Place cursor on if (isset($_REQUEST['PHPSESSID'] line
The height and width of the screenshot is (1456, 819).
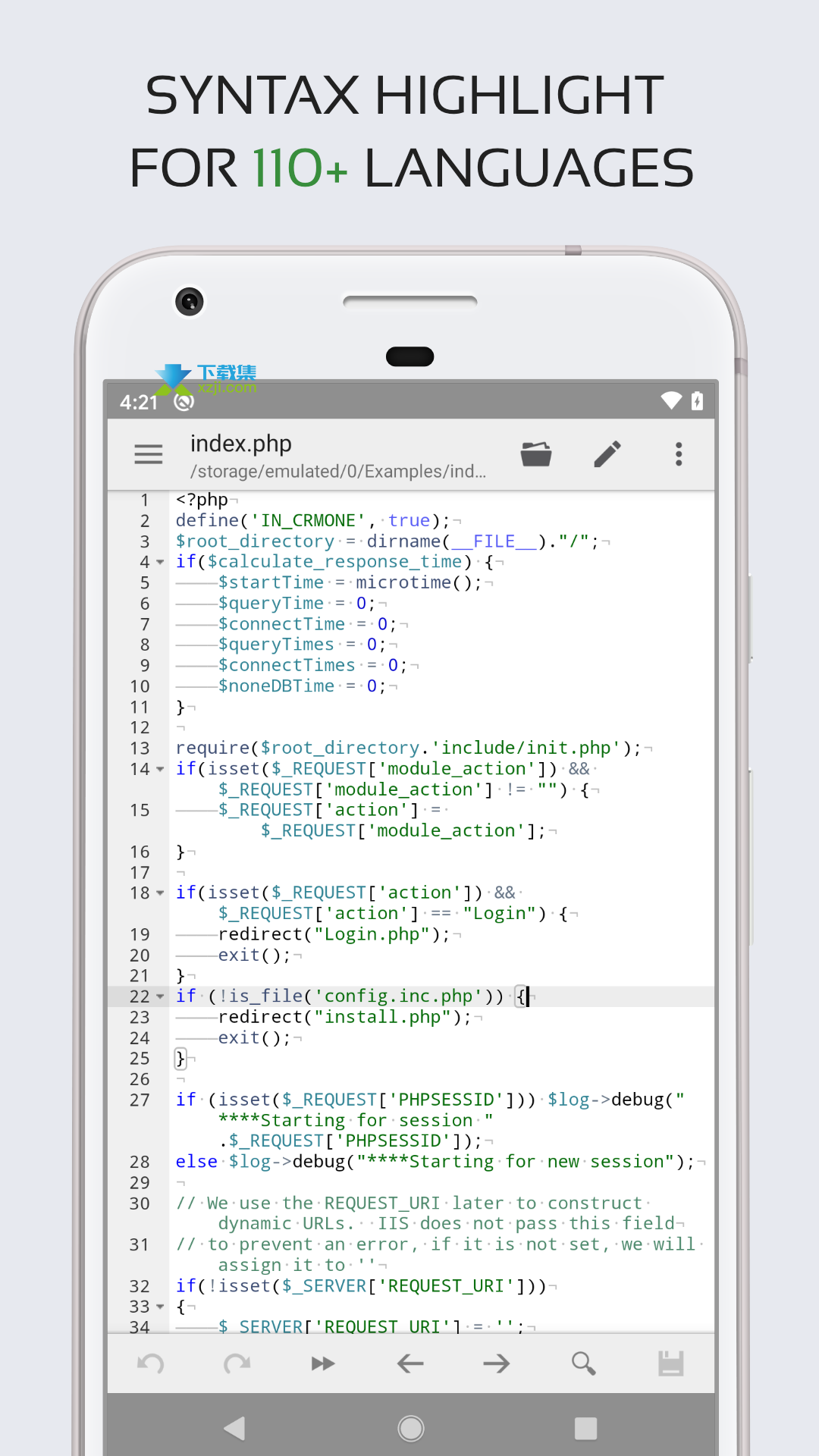(431, 1121)
